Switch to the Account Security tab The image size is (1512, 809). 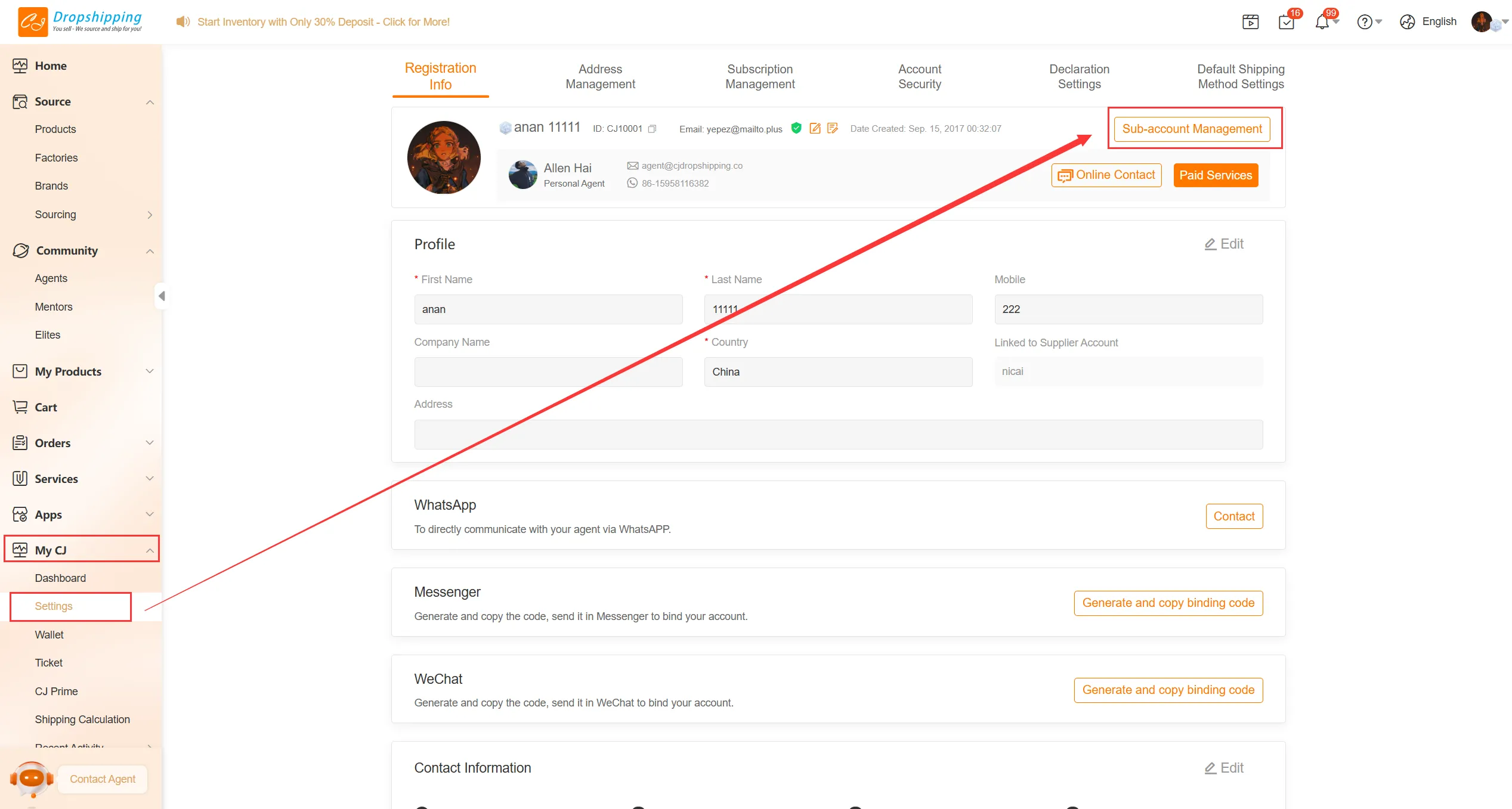(919, 76)
